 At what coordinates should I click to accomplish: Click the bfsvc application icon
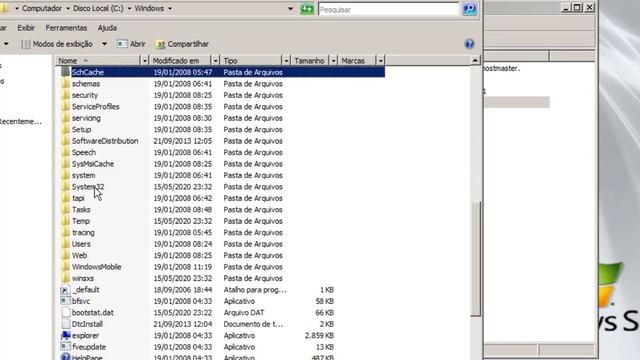pyautogui.click(x=65, y=301)
